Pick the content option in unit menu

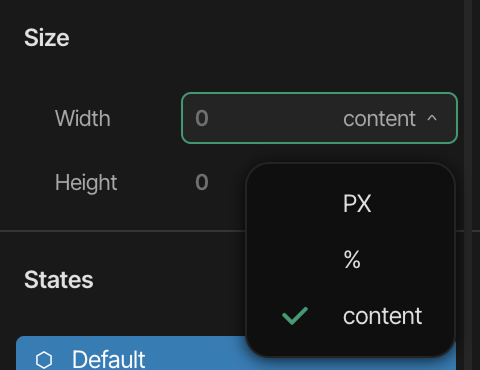coord(351,316)
